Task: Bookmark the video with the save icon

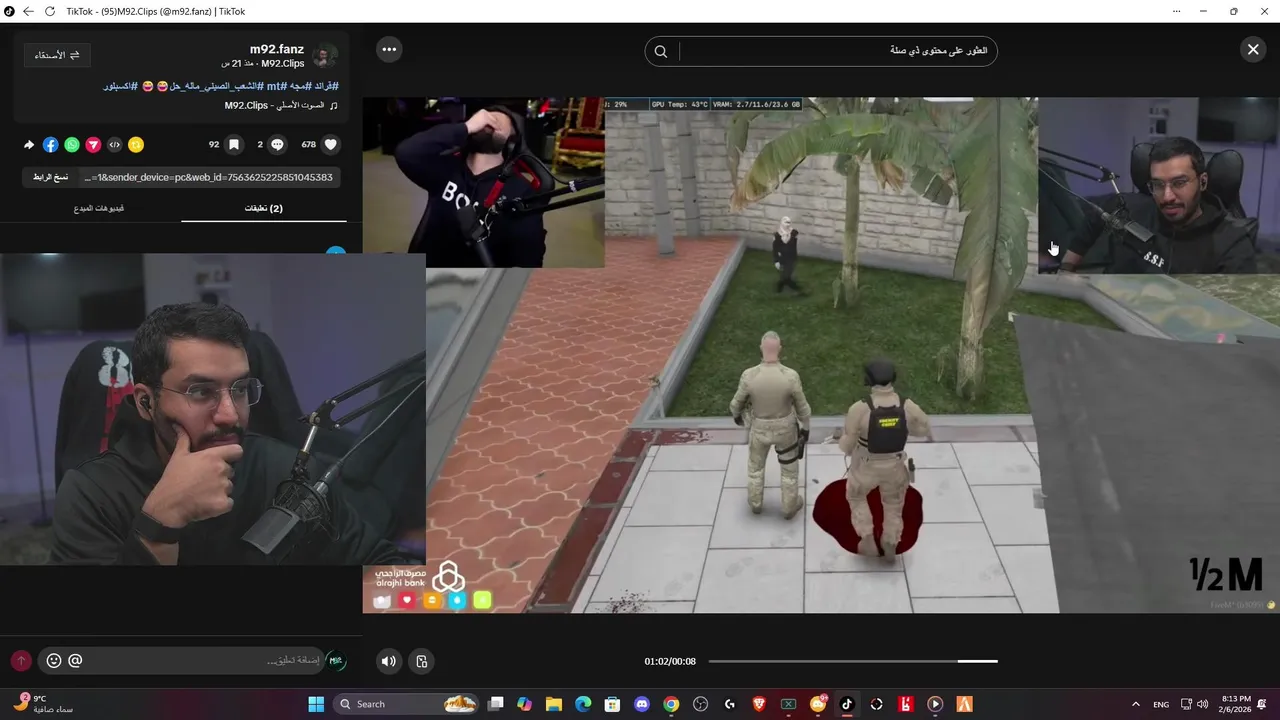Action: (x=234, y=145)
